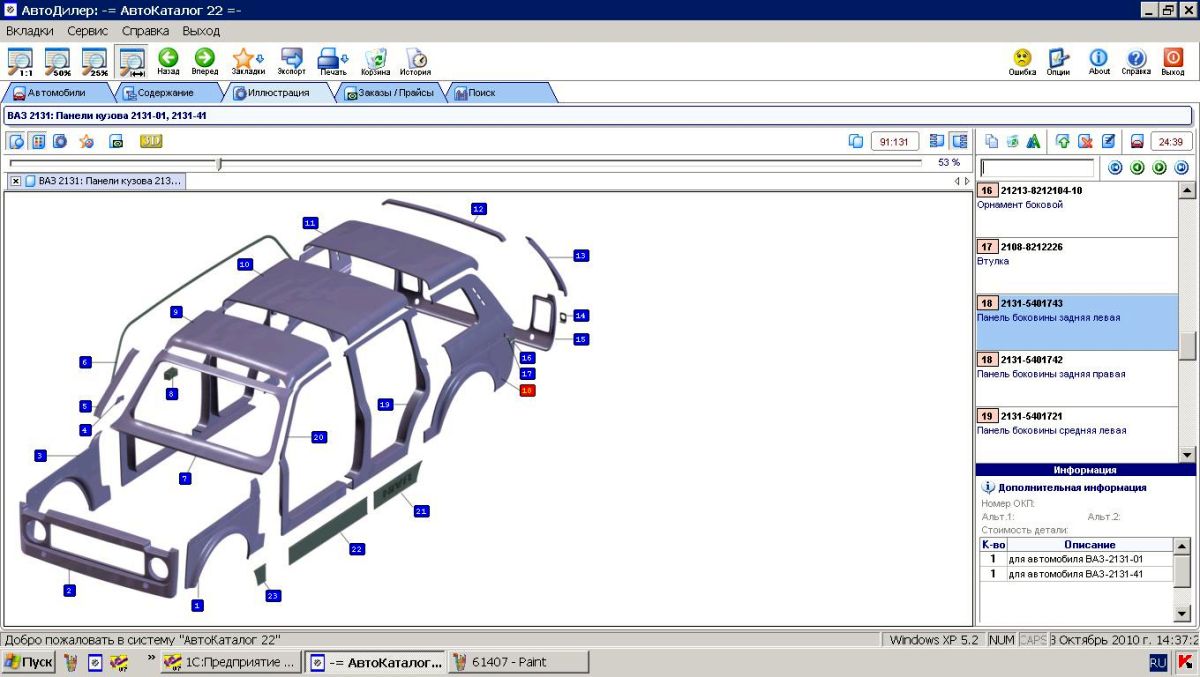Click the 24:39 counter button
Screen dimensions: 1200x677
tap(1171, 141)
